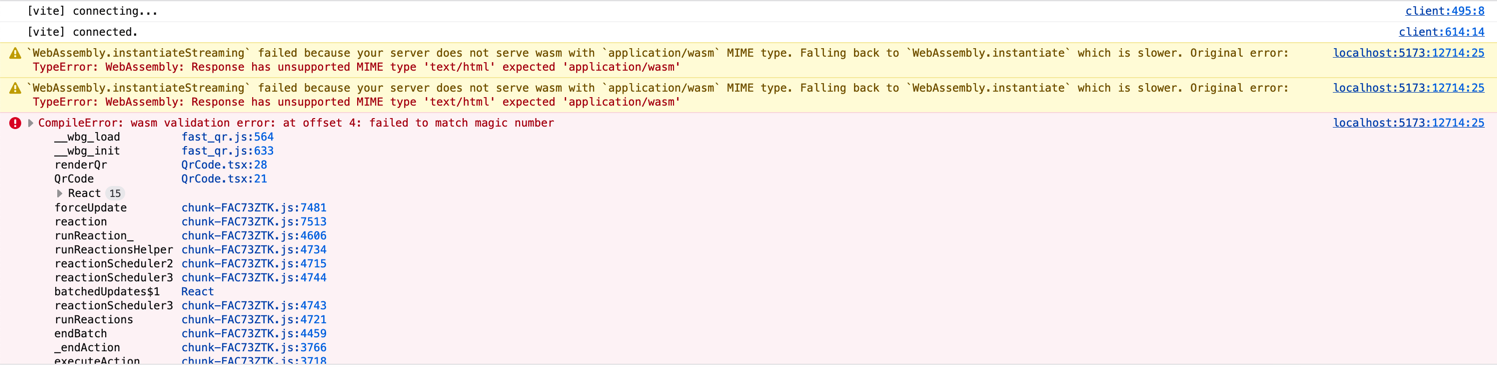Click the runReactions stack frame name
The height and width of the screenshot is (367, 1497).
tap(94, 319)
